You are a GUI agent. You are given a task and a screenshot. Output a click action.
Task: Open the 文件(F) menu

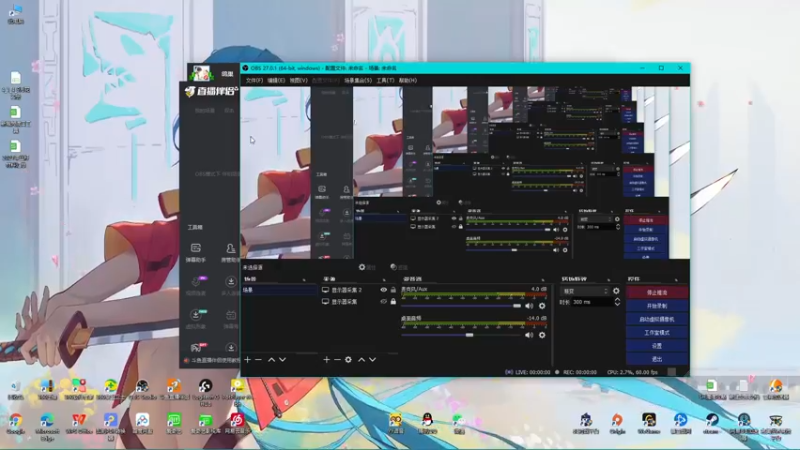(x=254, y=81)
